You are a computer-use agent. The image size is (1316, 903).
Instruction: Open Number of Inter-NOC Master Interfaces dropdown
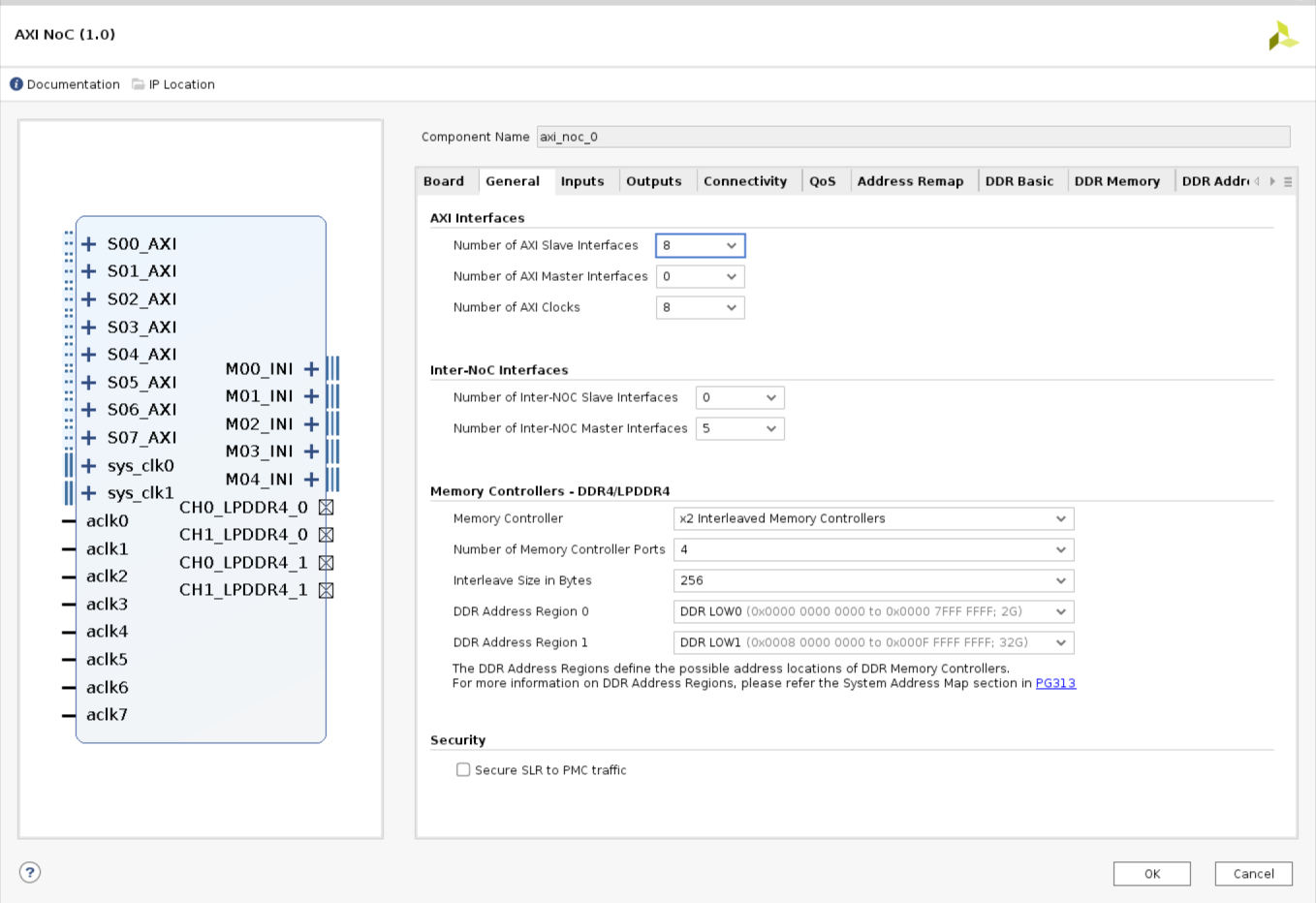[x=739, y=428]
